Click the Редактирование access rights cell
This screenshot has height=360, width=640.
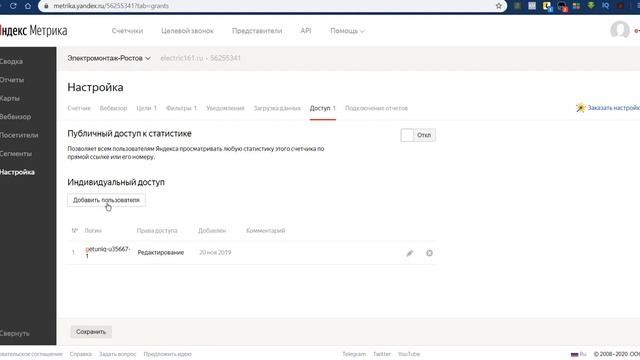tap(161, 253)
